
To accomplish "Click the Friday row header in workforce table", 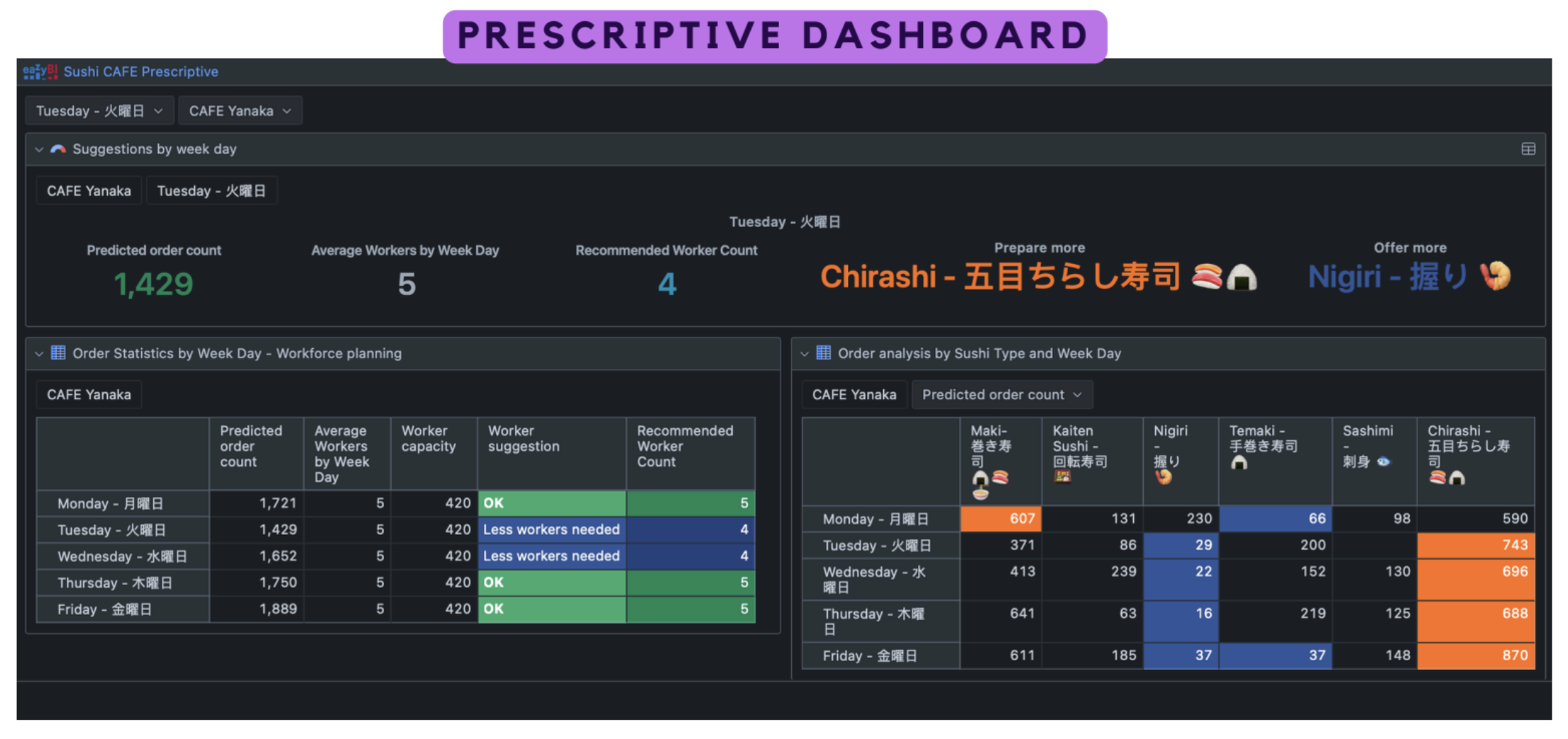I will click(123, 609).
